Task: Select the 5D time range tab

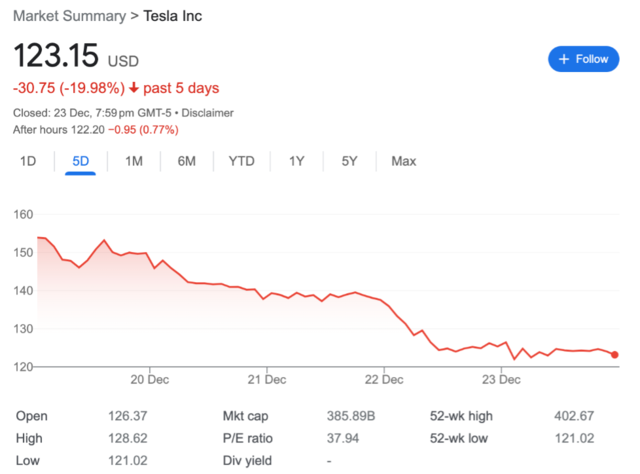Action: pos(81,161)
